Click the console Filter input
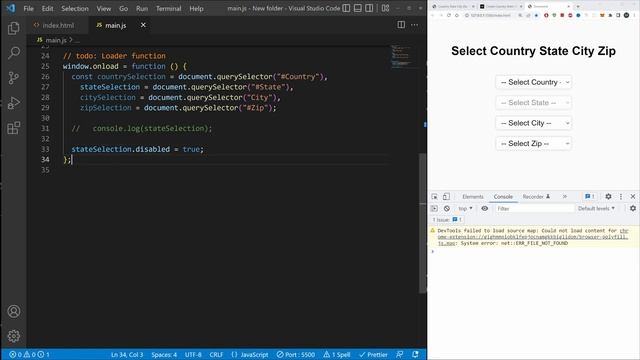This screenshot has width=640, height=360. pos(534,209)
